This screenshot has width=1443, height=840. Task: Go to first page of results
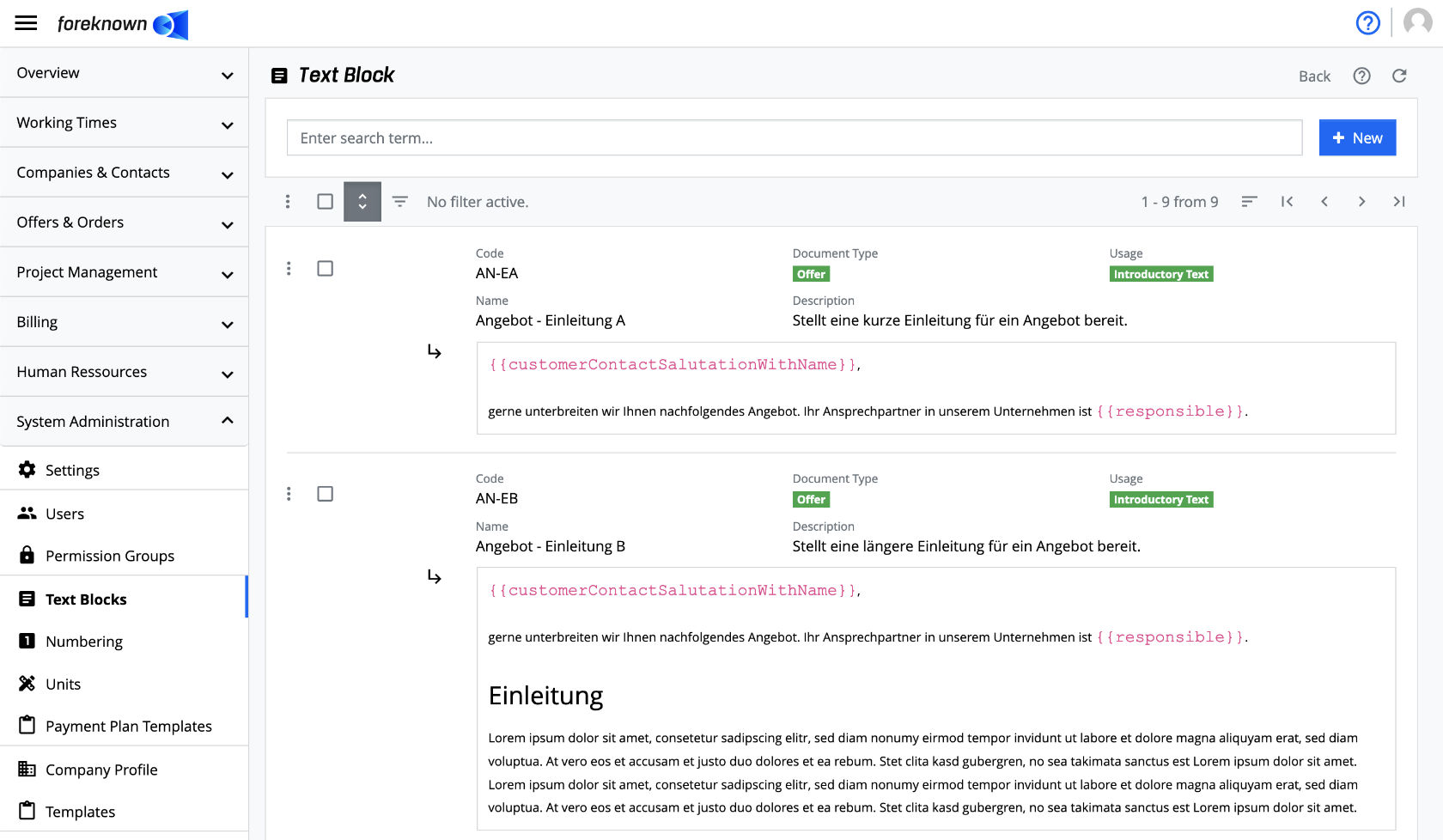[x=1287, y=202]
